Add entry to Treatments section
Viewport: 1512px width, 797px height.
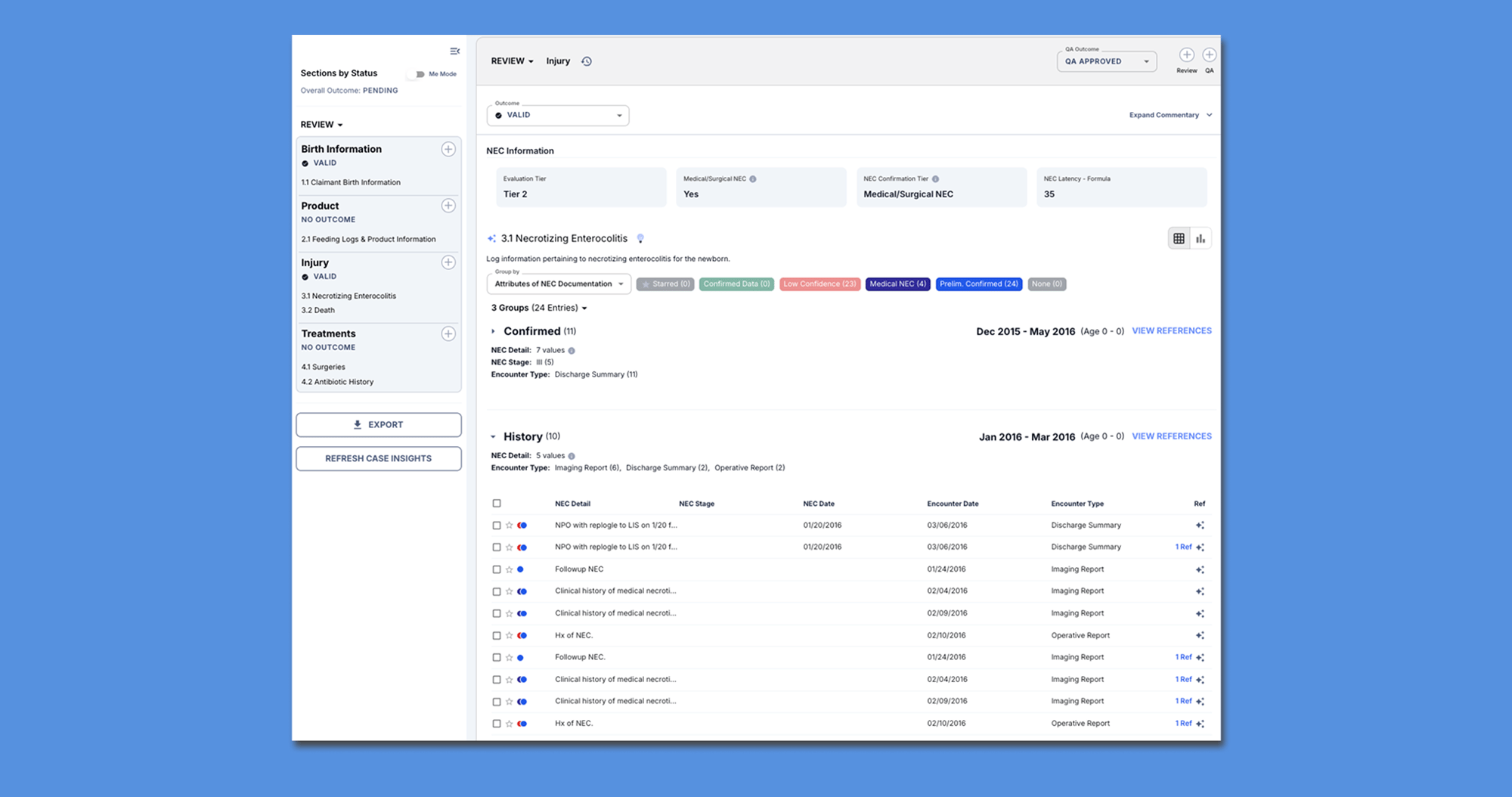click(448, 333)
